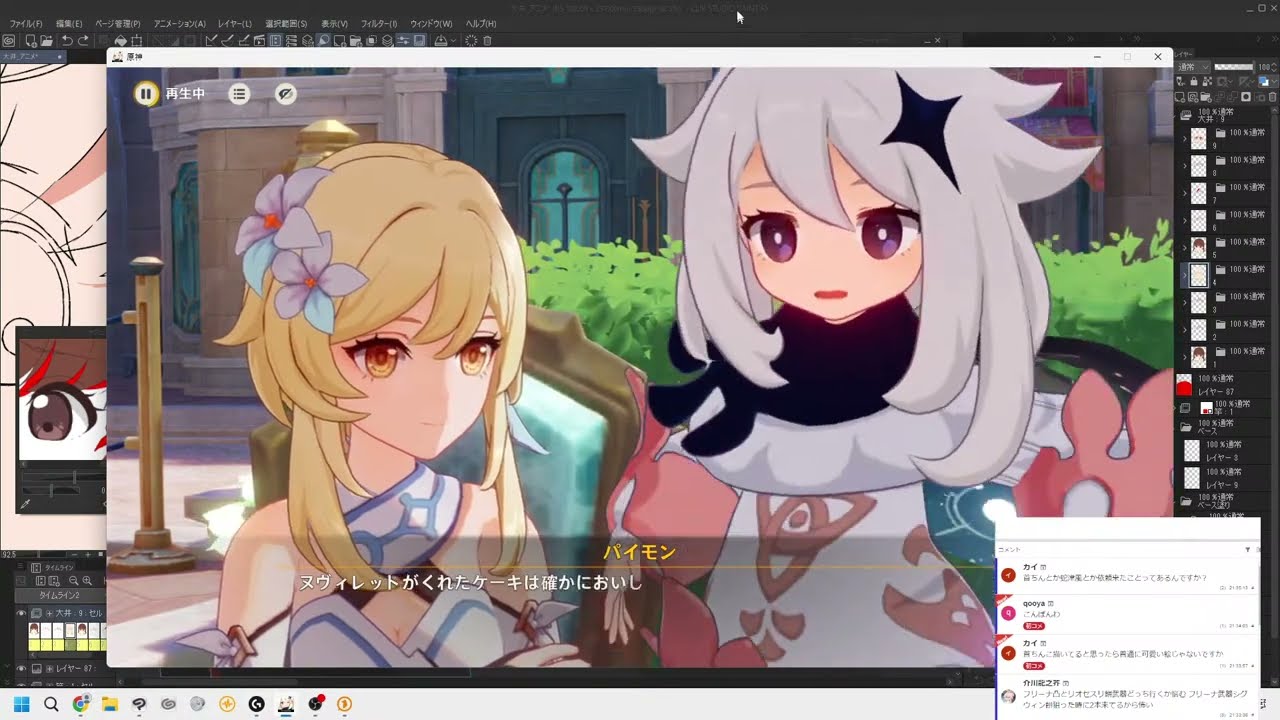Open the hamburger menu in the video player

pos(238,93)
